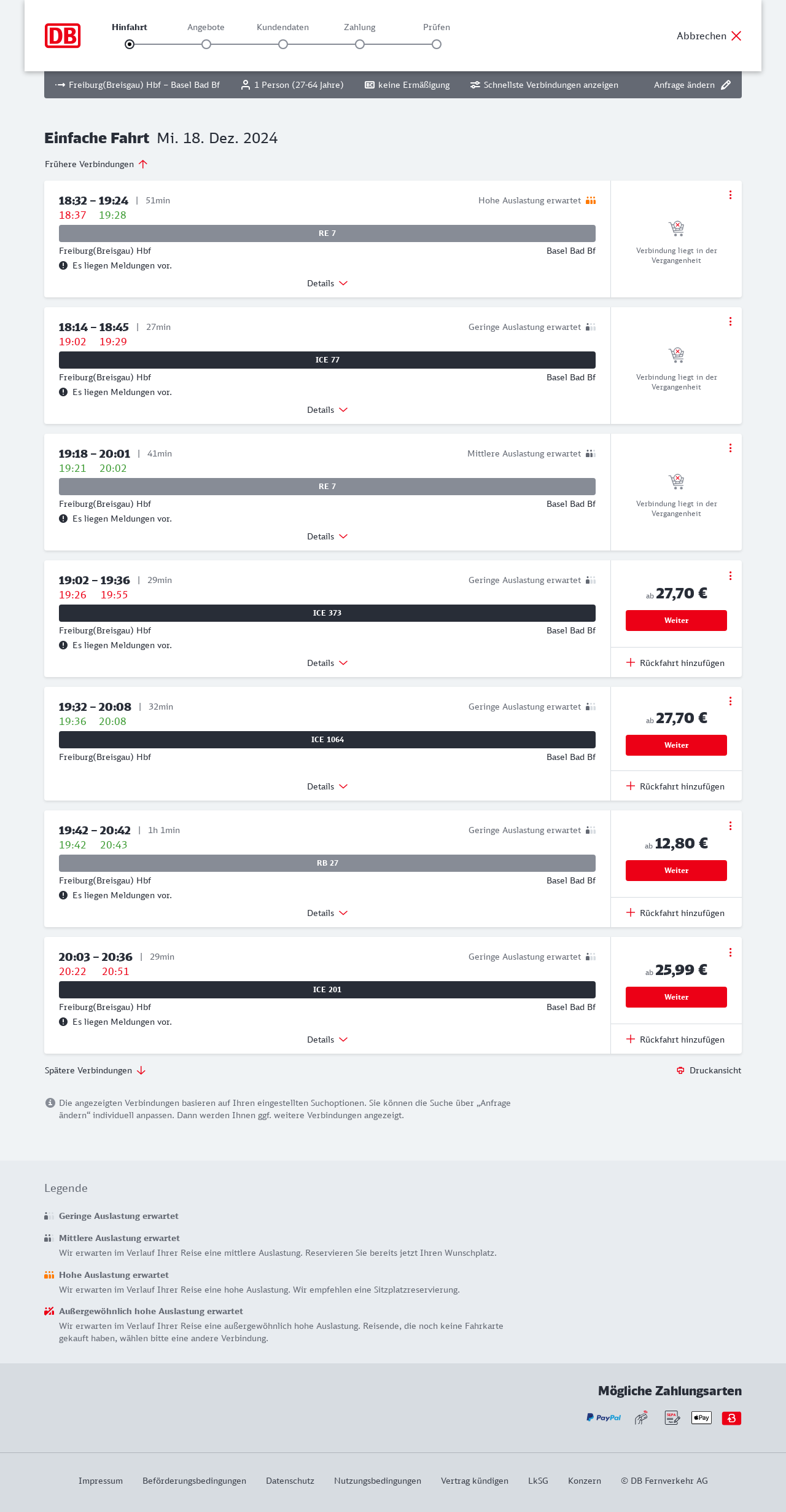Screen dimensions: 786x1512
Task: Load Spätere Verbindungen
Action: tap(95, 1070)
